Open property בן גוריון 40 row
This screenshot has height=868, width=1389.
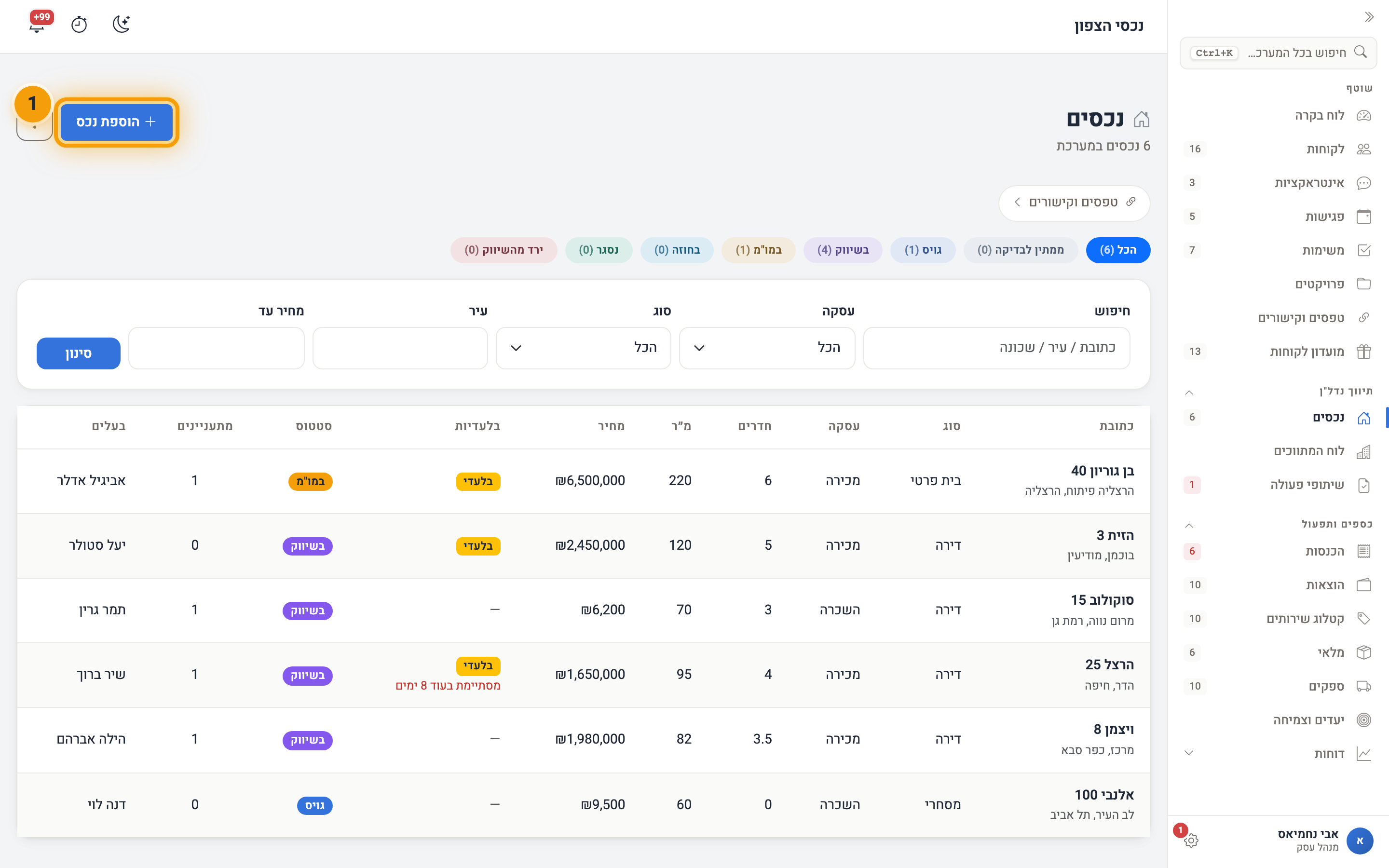583,481
